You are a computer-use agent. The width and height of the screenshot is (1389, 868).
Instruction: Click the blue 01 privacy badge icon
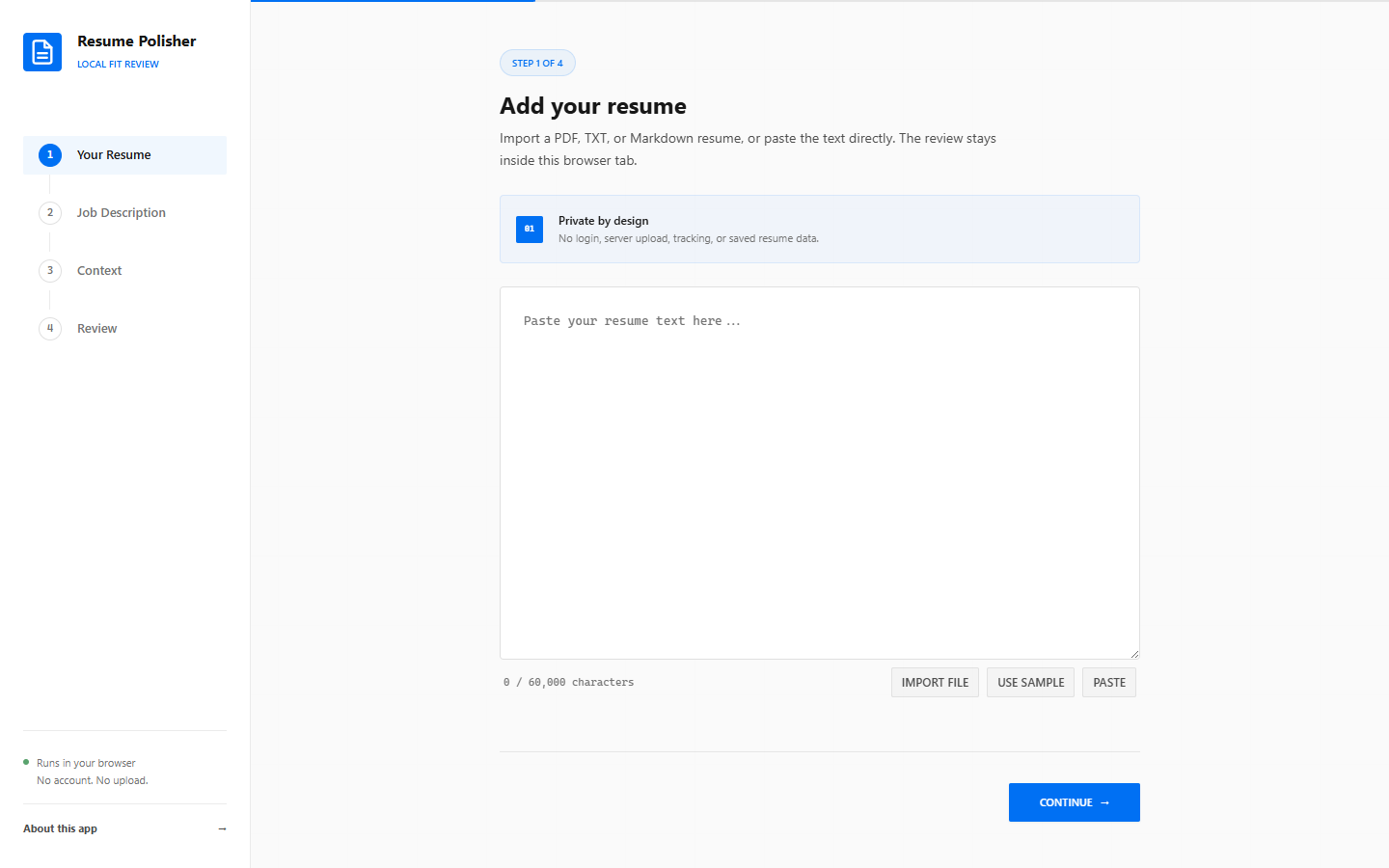[x=530, y=230]
